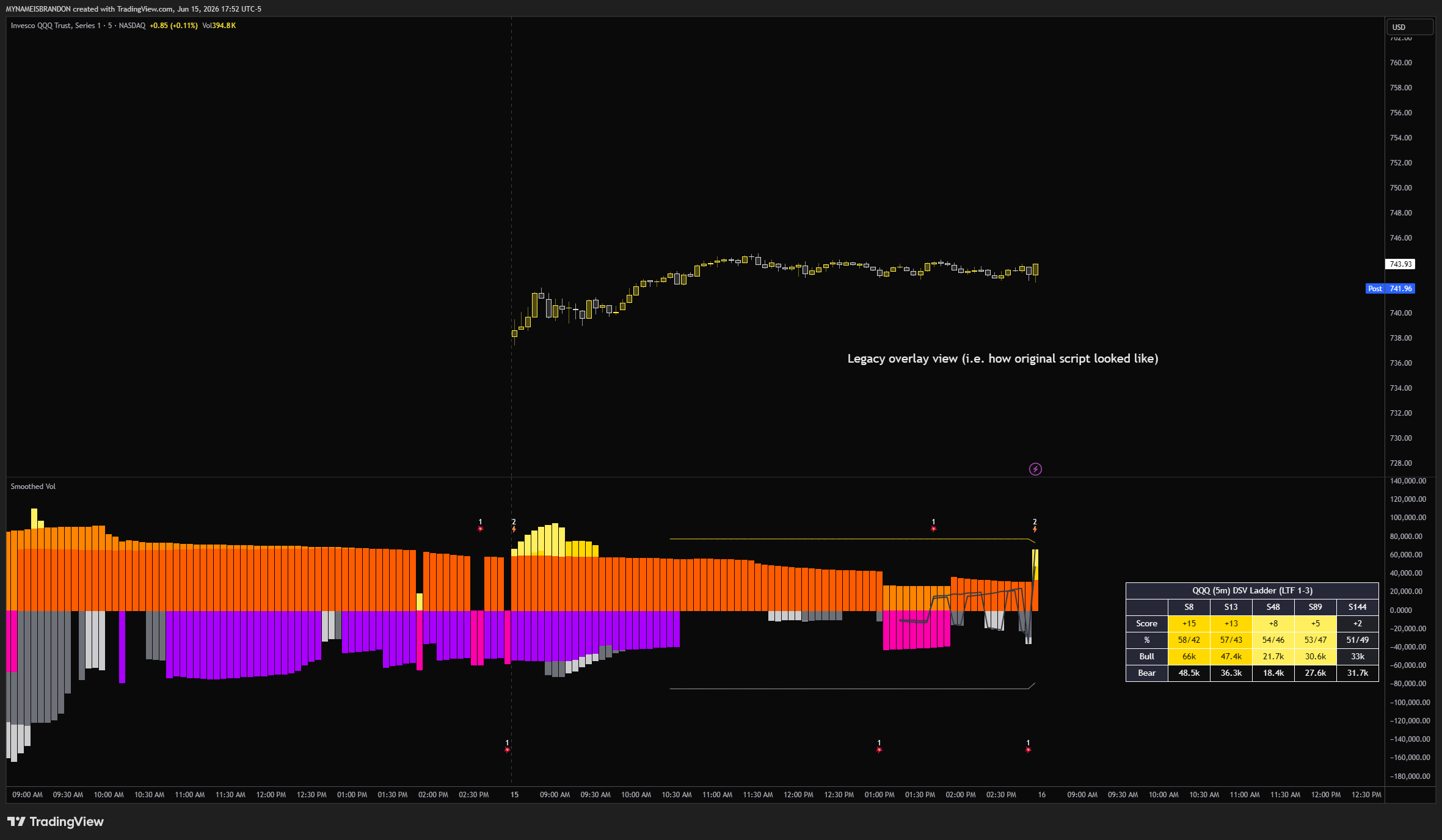The width and height of the screenshot is (1442, 840).
Task: Click the S8 column header in ladder table
Action: coord(1189,607)
